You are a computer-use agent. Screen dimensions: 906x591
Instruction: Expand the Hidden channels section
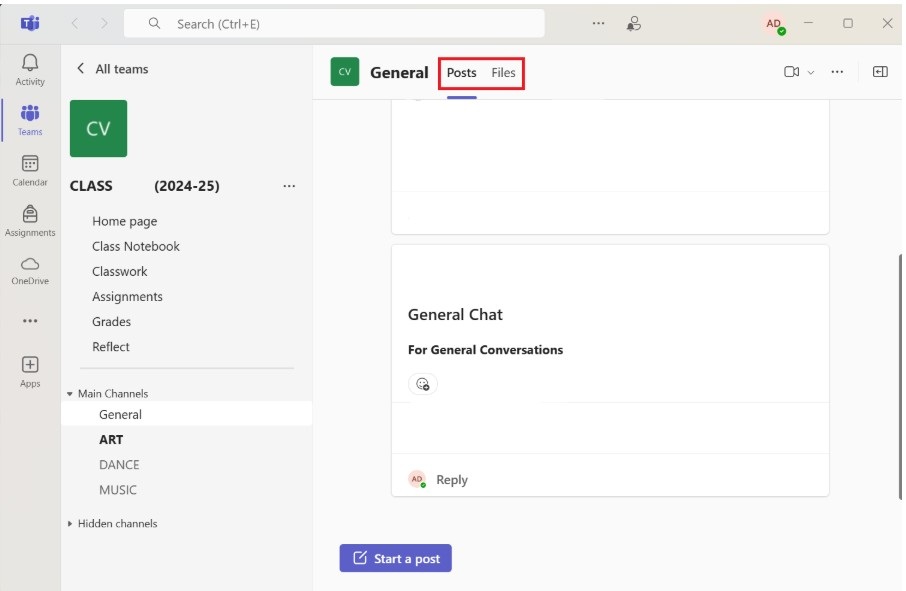click(x=70, y=524)
